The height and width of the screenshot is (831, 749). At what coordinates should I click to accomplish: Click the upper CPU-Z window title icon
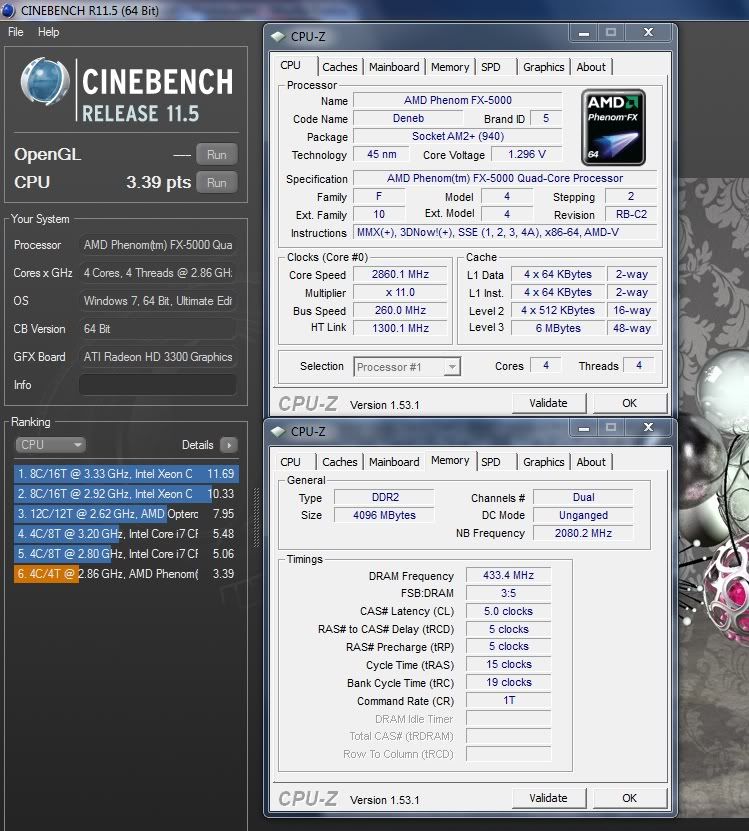click(277, 37)
